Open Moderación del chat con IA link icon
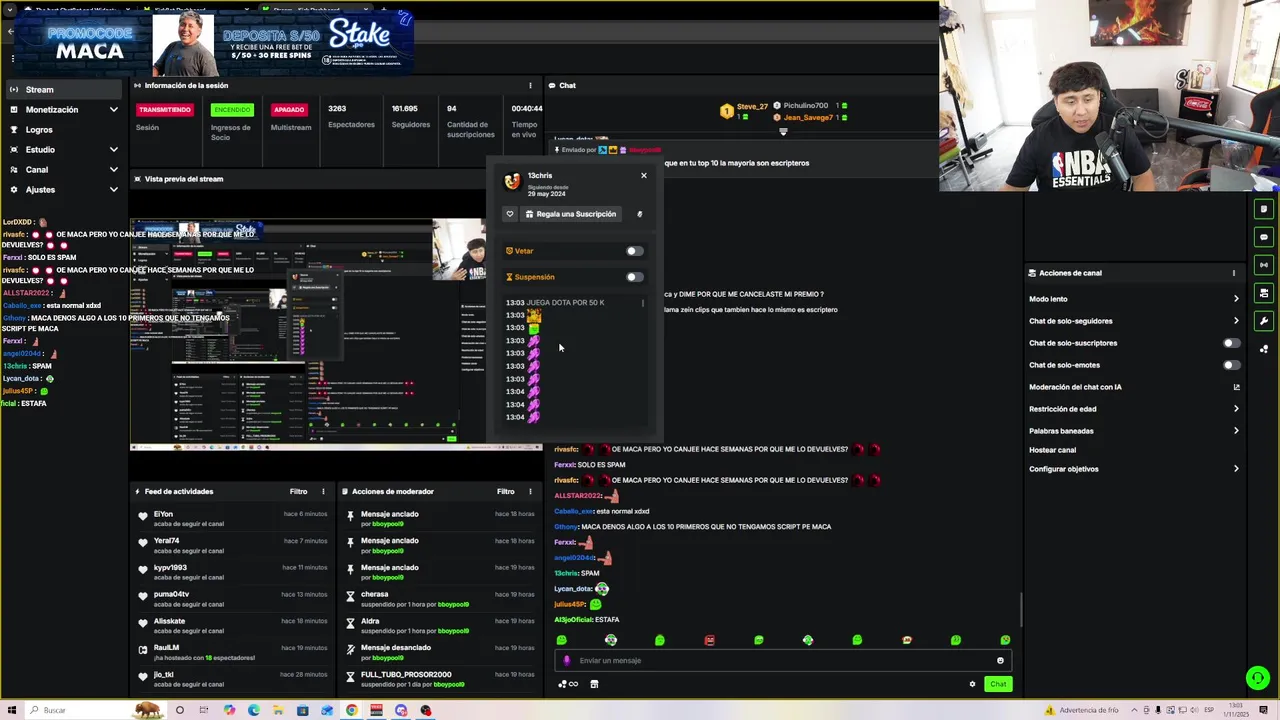 [1236, 387]
